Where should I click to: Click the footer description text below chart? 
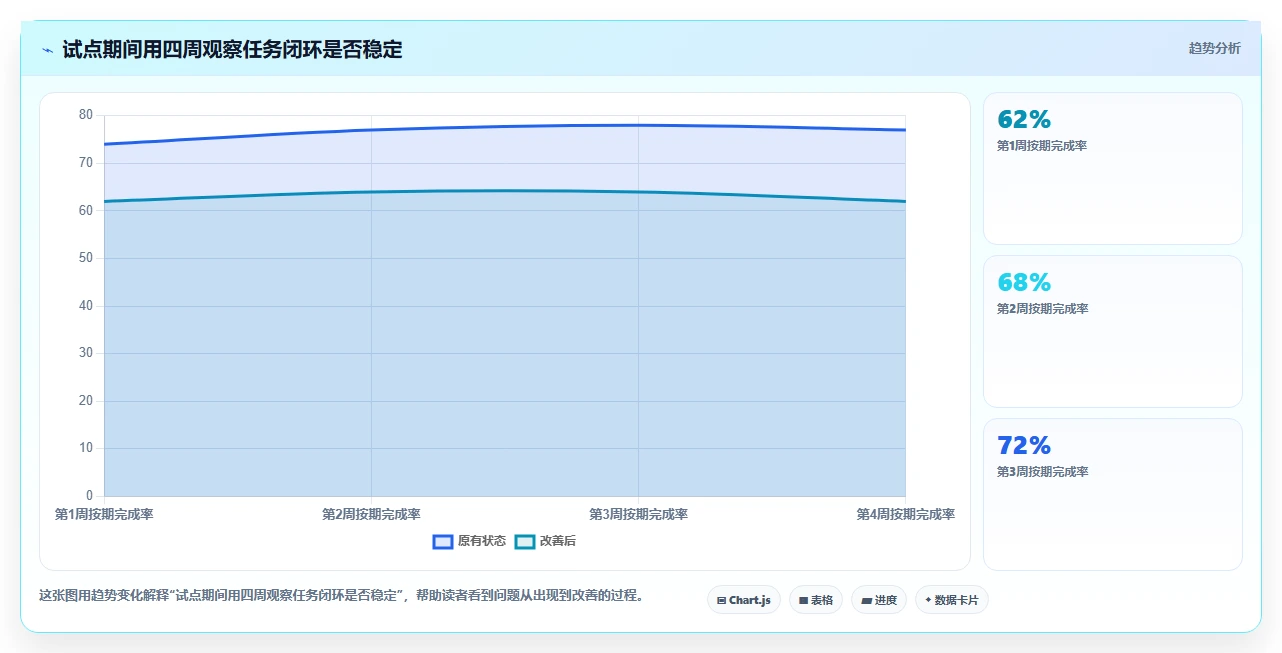point(341,596)
